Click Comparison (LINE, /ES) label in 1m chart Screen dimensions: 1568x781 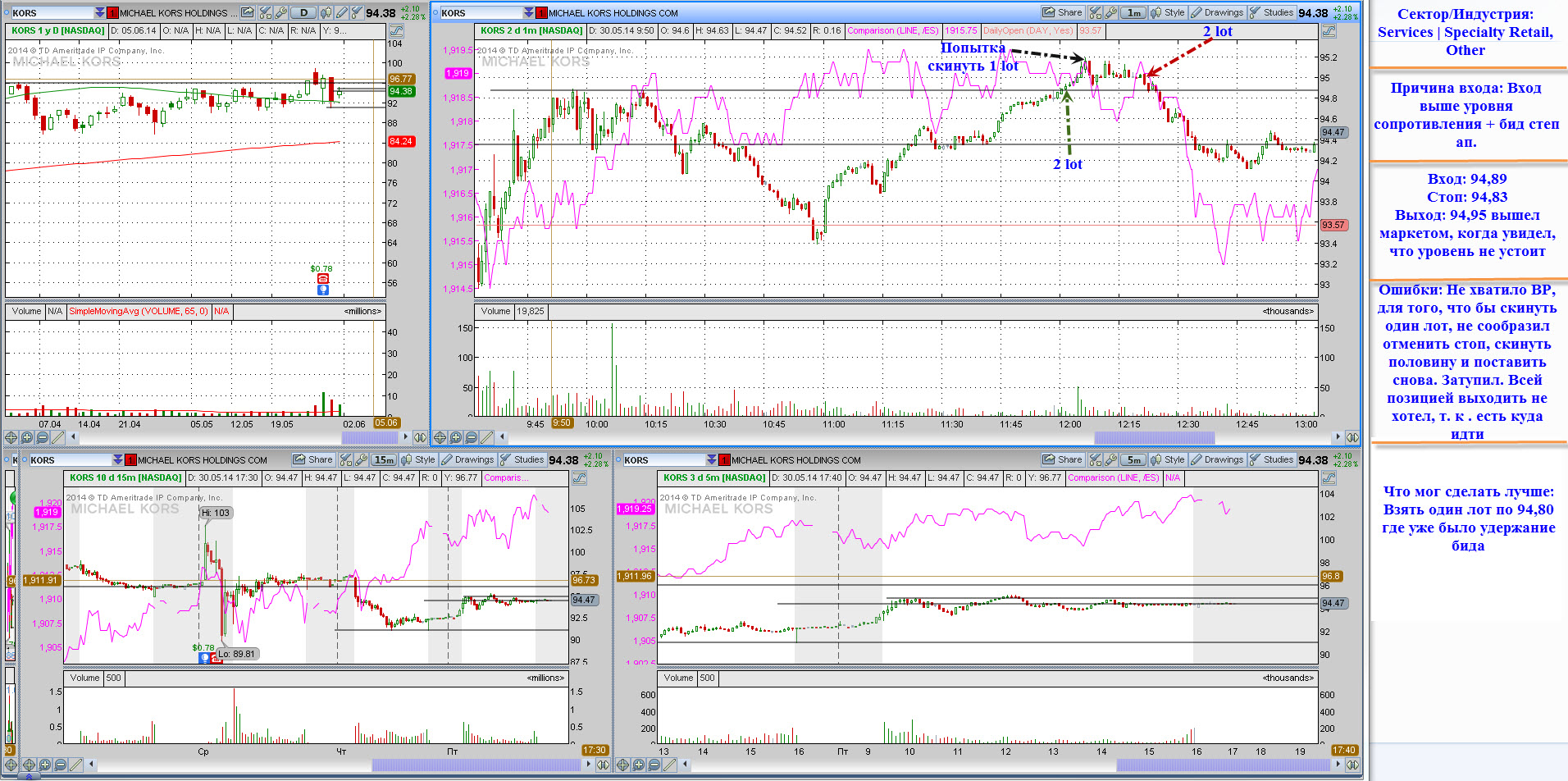(x=893, y=30)
